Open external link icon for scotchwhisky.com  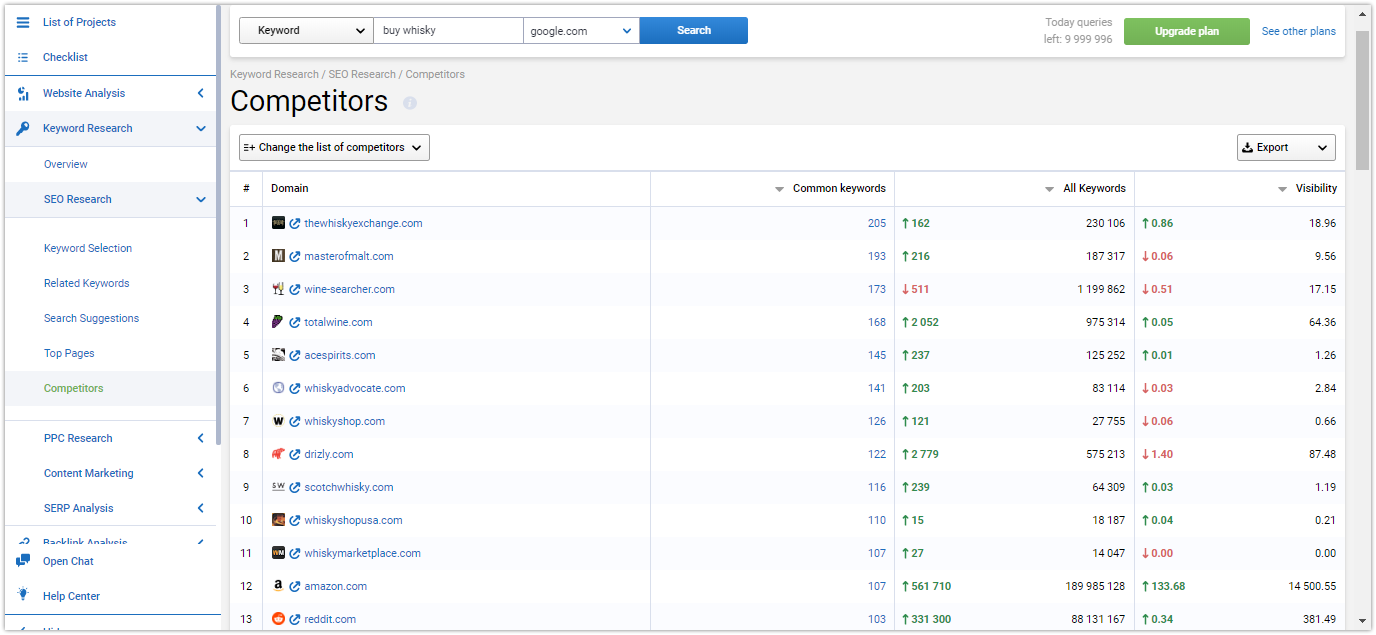pos(295,488)
